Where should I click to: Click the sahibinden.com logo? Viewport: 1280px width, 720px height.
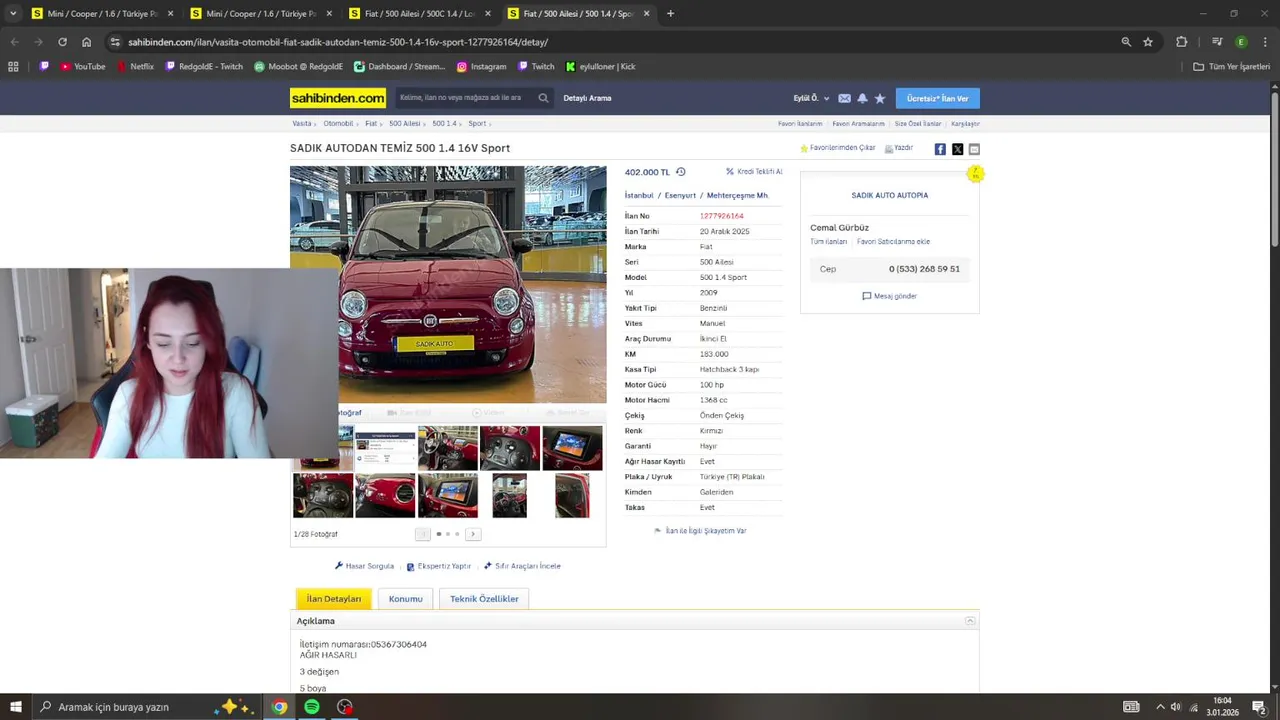(338, 98)
